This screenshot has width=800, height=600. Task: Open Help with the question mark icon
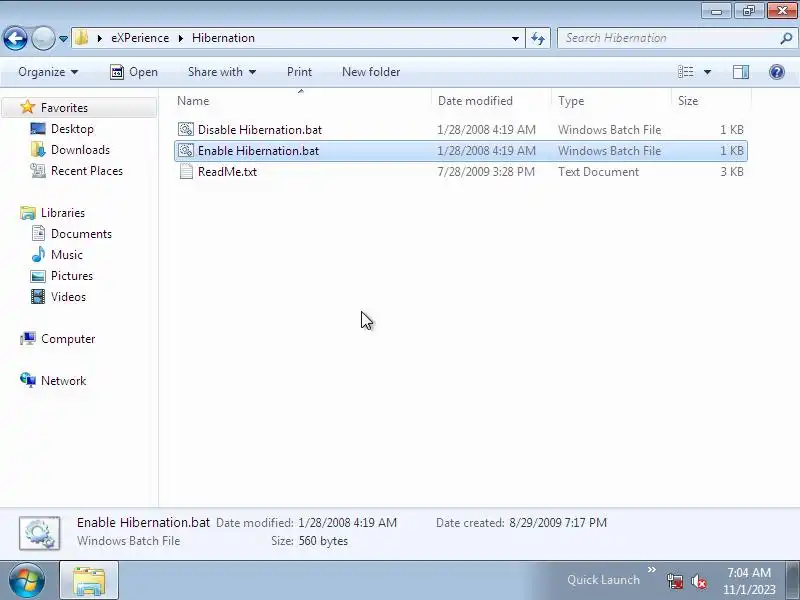click(777, 72)
